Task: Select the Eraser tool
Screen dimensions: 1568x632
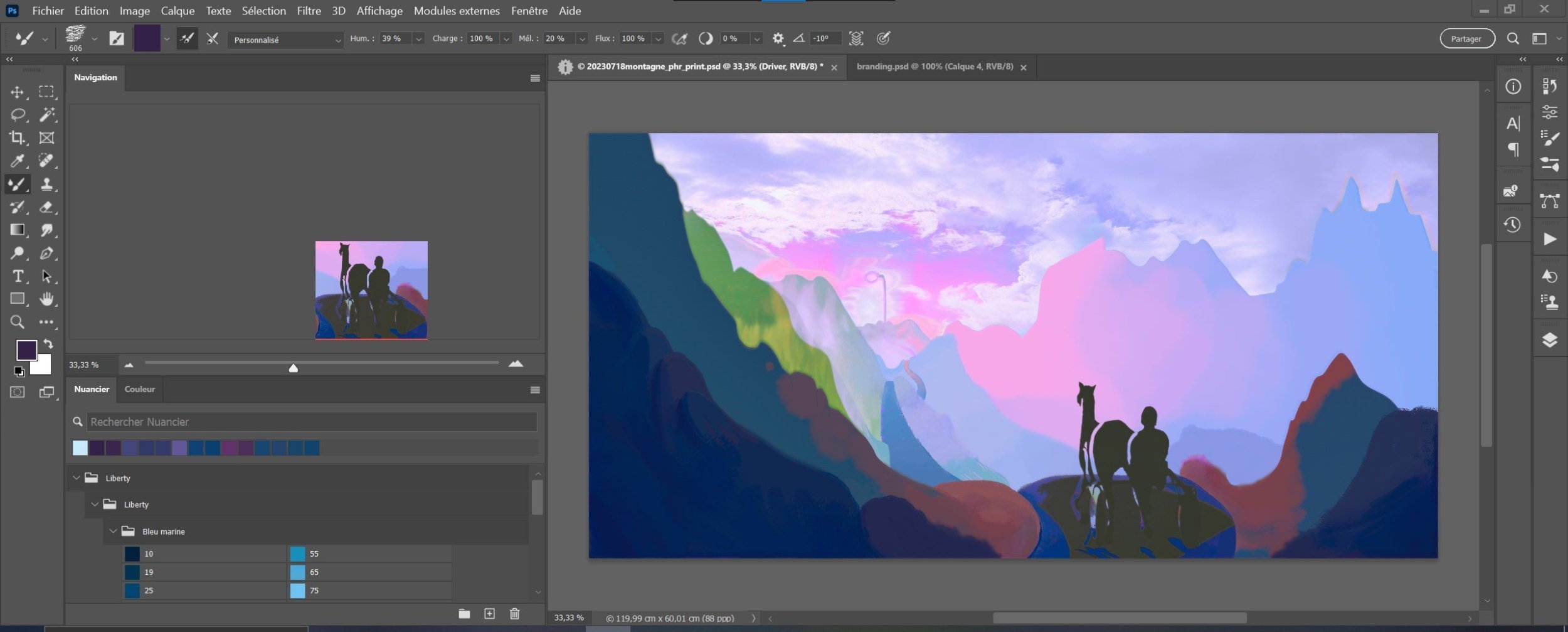Action: point(46,207)
